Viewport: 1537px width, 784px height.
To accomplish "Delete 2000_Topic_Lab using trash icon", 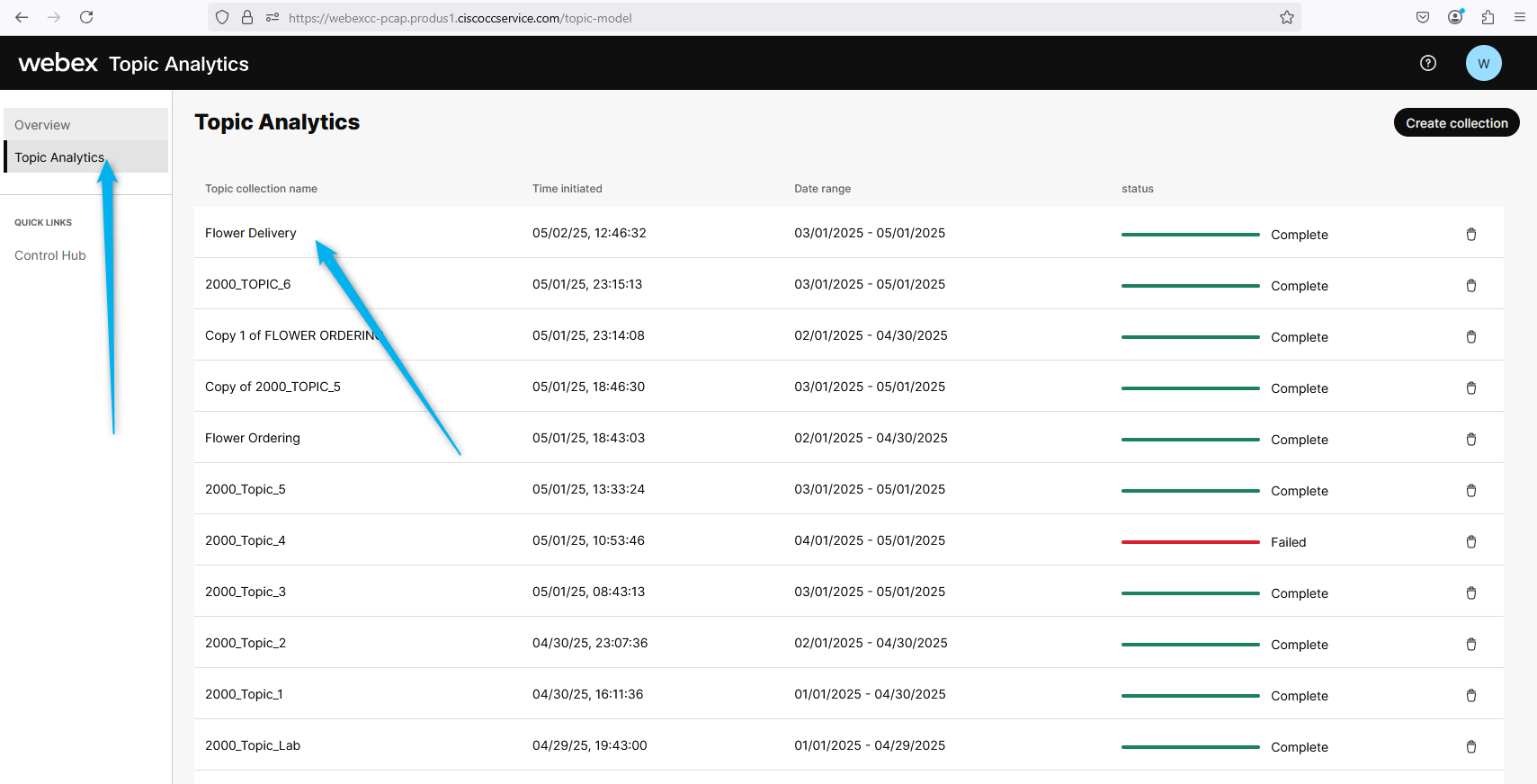I will click(1470, 746).
